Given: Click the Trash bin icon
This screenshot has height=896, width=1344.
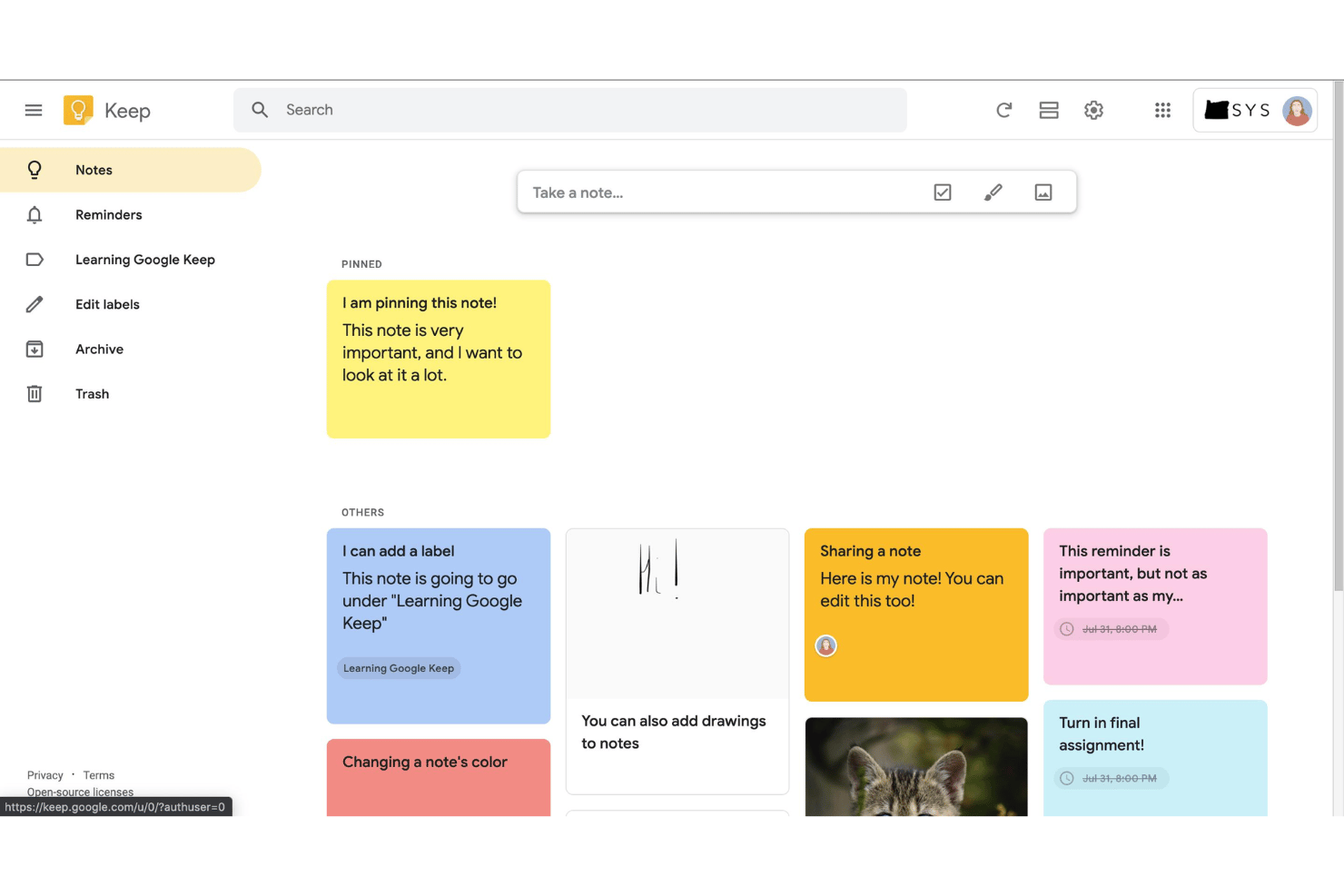Looking at the screenshot, I should pos(35,394).
